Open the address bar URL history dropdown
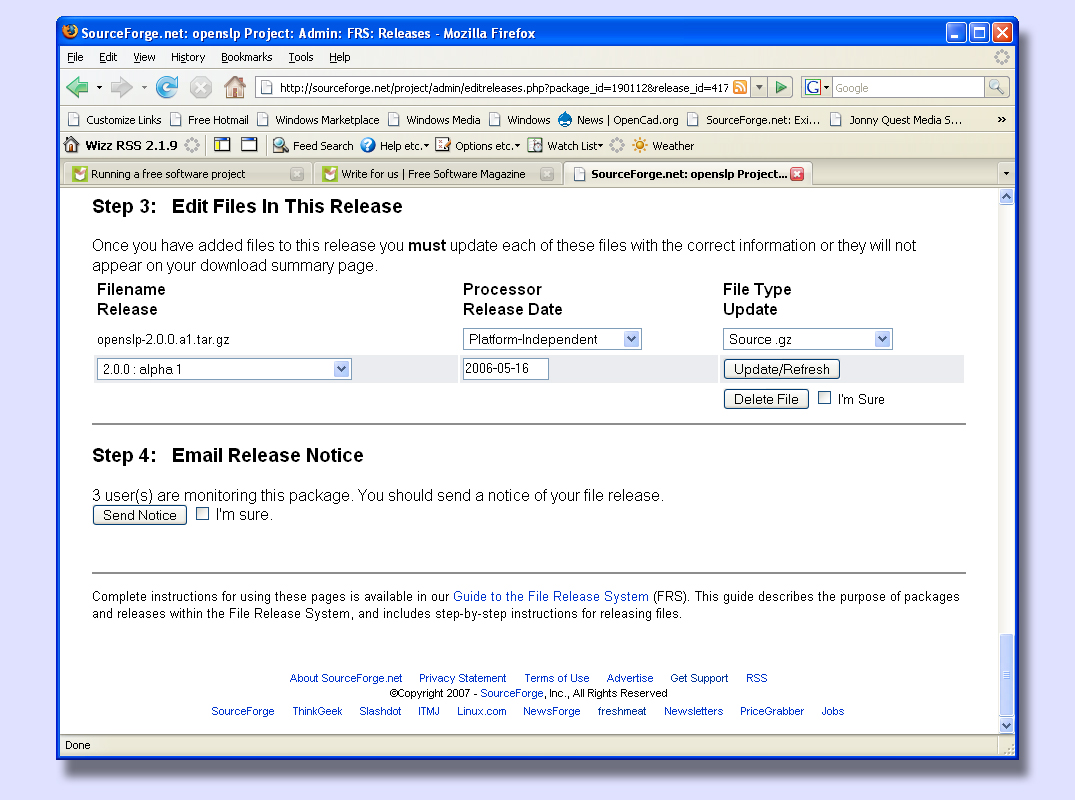Image resolution: width=1075 pixels, height=800 pixels. click(759, 88)
